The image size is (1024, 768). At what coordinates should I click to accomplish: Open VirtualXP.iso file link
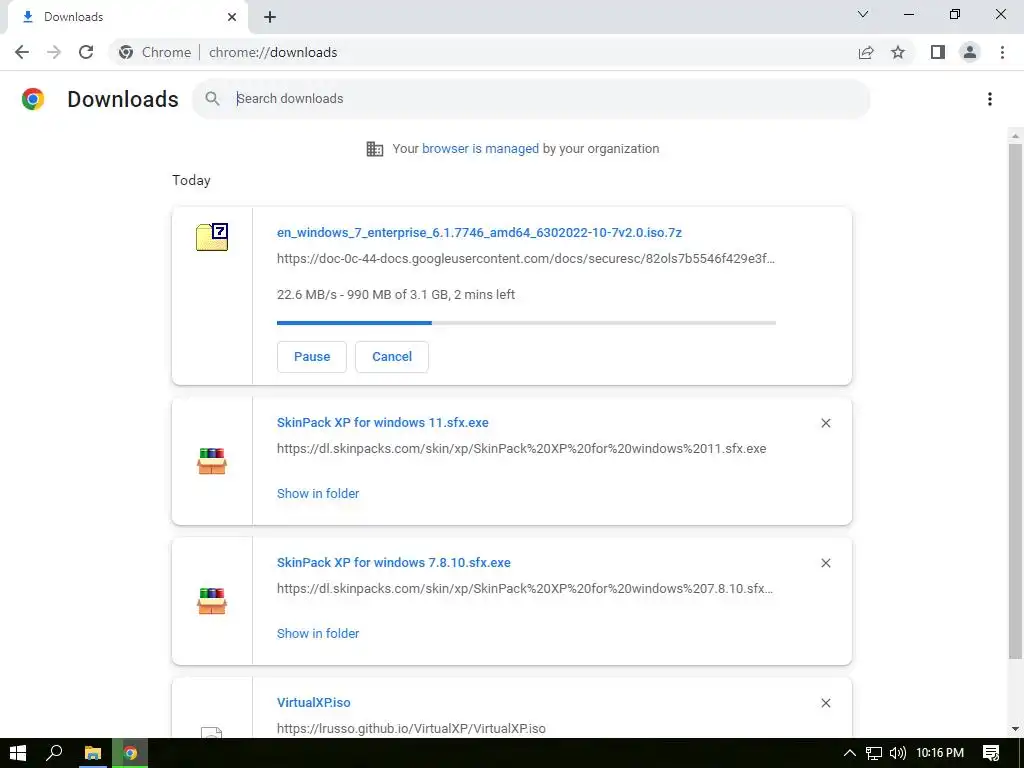click(x=313, y=702)
